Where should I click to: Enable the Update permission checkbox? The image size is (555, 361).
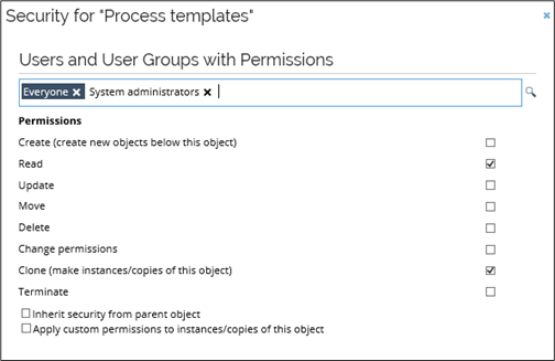(490, 185)
